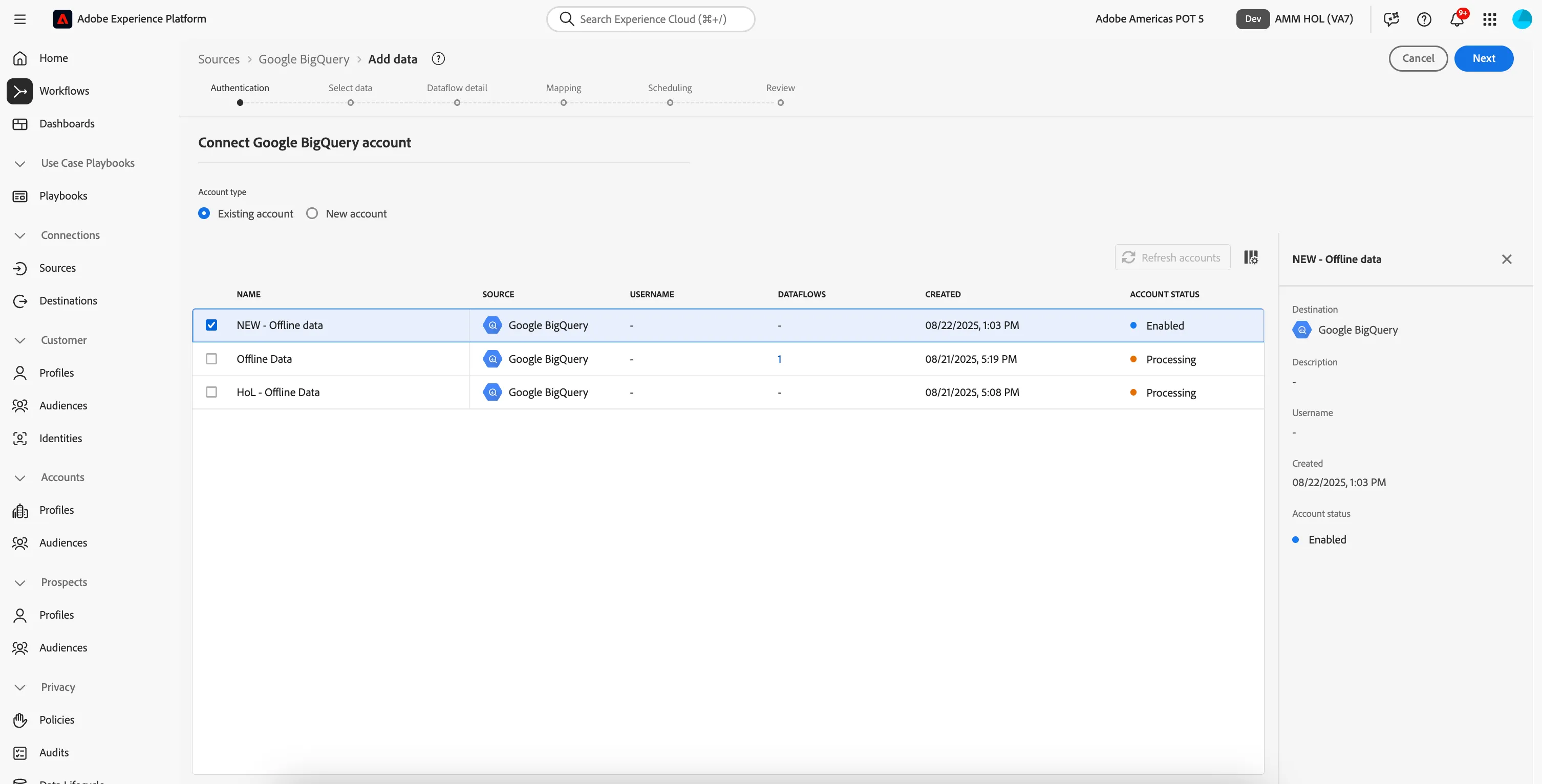Open Google BigQuery breadcrumb link

point(304,59)
